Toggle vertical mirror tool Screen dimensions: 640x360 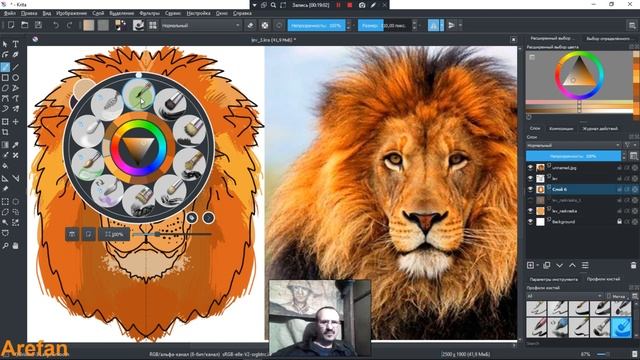tap(451, 25)
